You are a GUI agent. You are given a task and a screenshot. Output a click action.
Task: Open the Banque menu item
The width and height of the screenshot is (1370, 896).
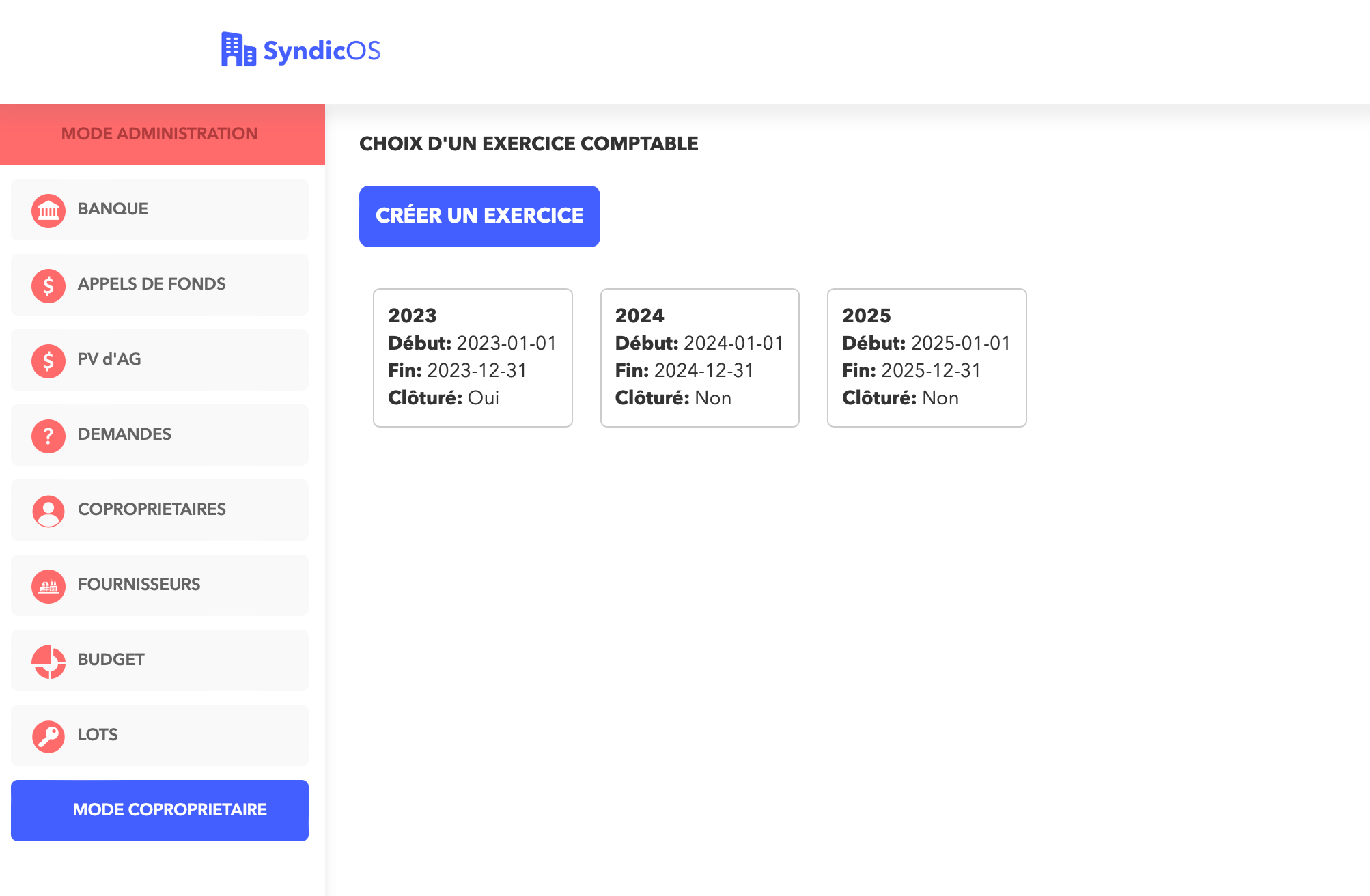point(160,210)
